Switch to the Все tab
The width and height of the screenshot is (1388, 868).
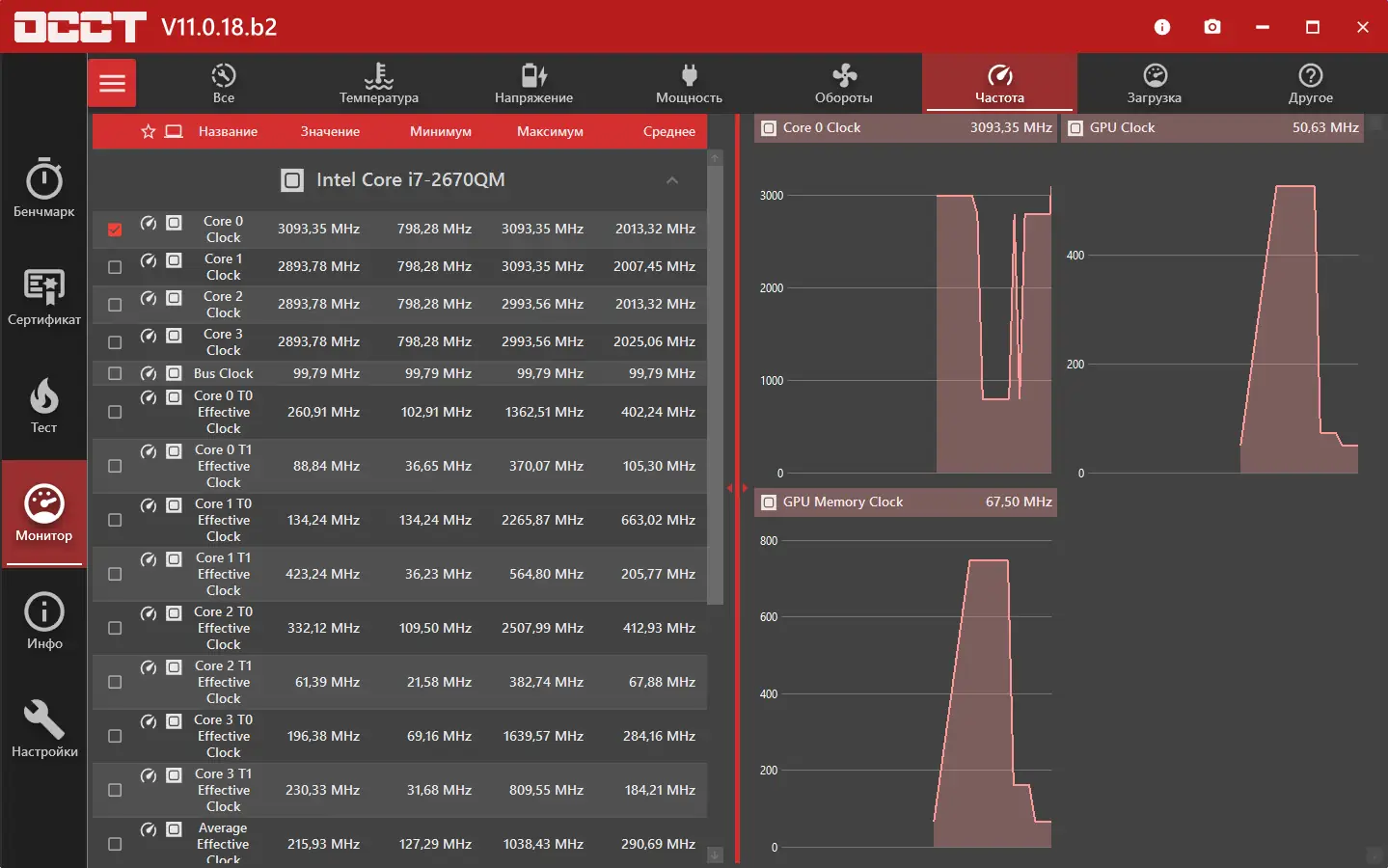(x=224, y=83)
